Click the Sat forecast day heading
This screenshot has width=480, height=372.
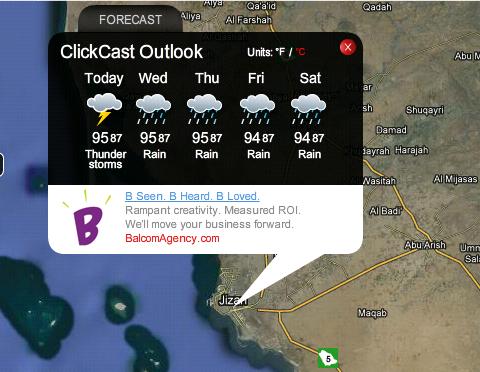click(x=310, y=78)
